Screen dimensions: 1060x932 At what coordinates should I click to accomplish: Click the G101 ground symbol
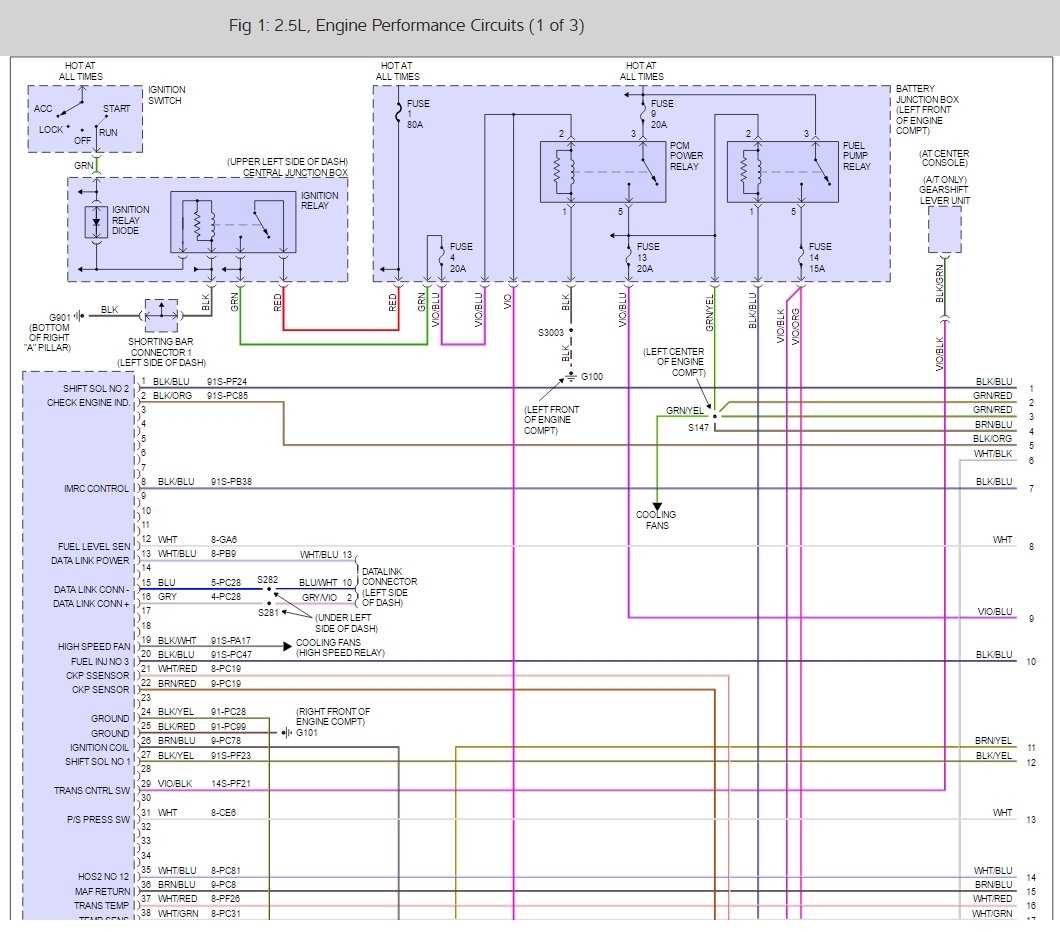coord(285,732)
